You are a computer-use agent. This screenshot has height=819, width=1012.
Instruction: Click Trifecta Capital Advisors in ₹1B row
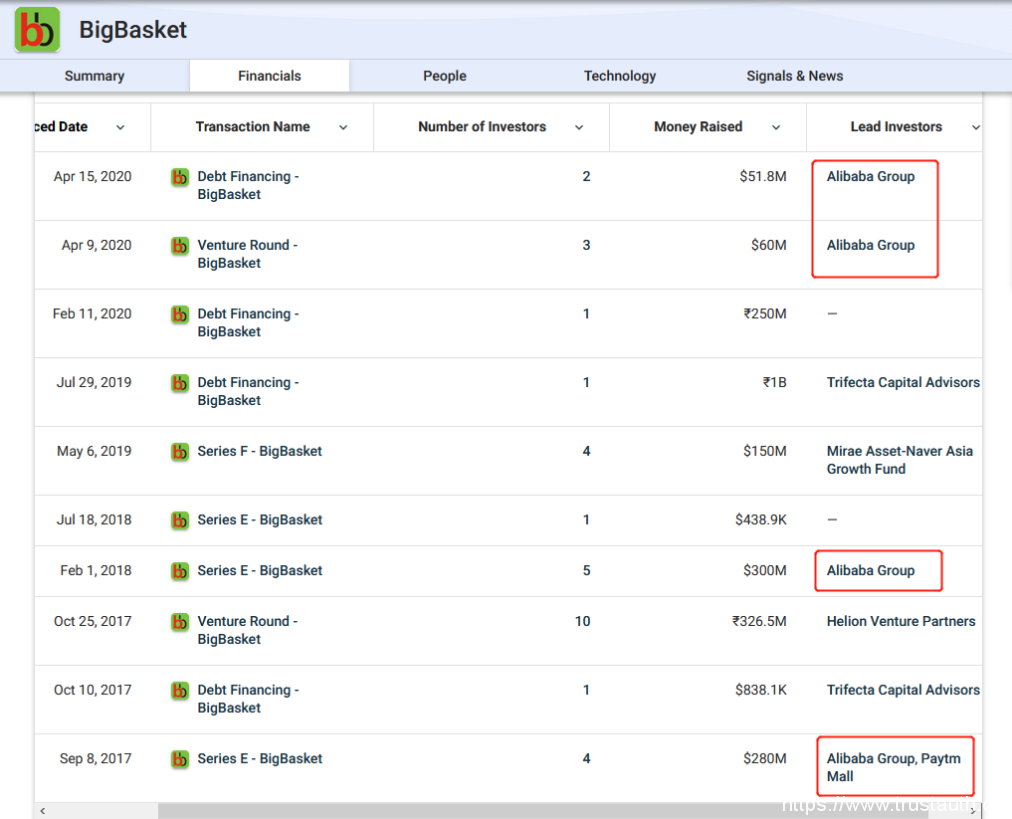pyautogui.click(x=903, y=382)
